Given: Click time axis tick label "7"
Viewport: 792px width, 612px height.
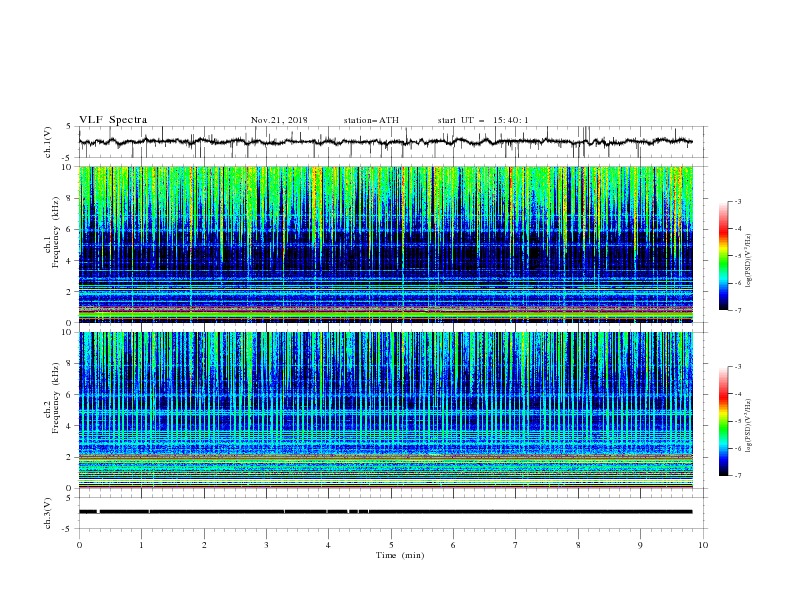Looking at the screenshot, I should [516, 545].
